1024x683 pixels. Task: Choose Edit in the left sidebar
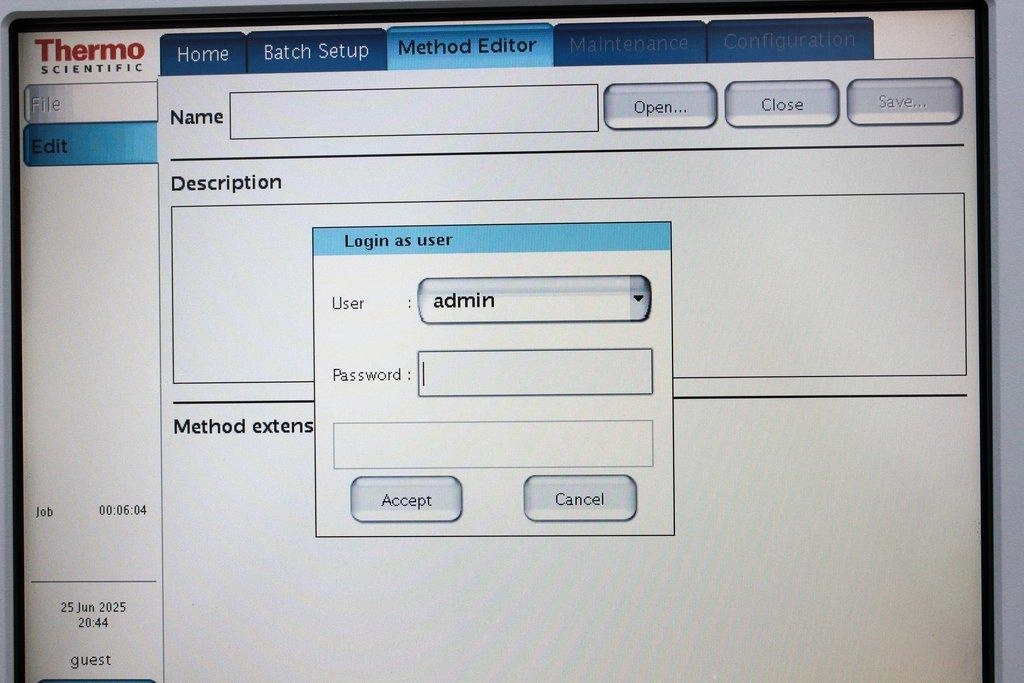click(90, 146)
